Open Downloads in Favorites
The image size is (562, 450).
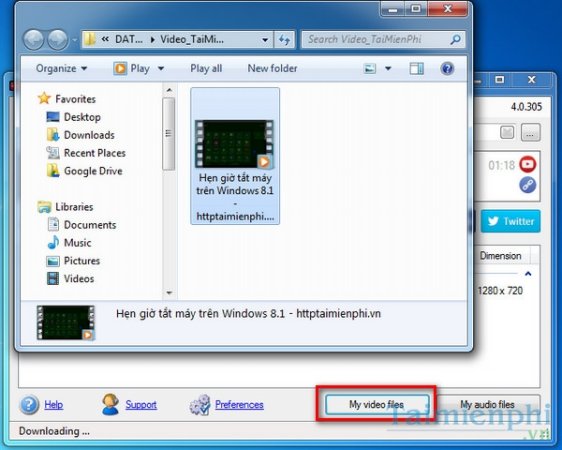pyautogui.click(x=89, y=135)
